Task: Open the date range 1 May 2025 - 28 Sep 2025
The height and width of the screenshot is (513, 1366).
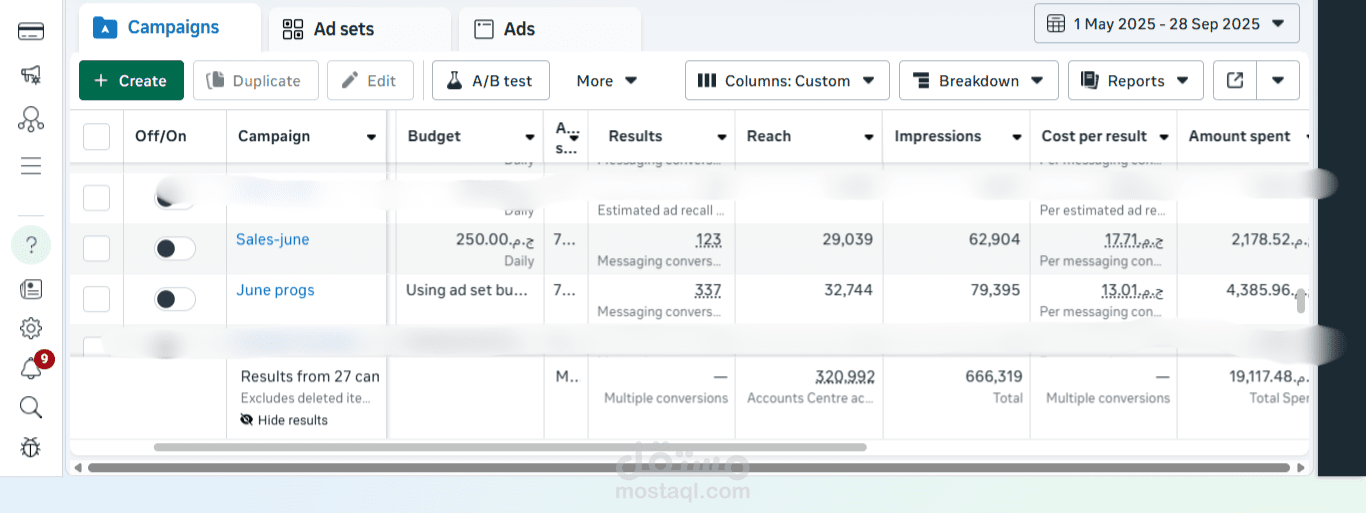Action: point(1167,24)
